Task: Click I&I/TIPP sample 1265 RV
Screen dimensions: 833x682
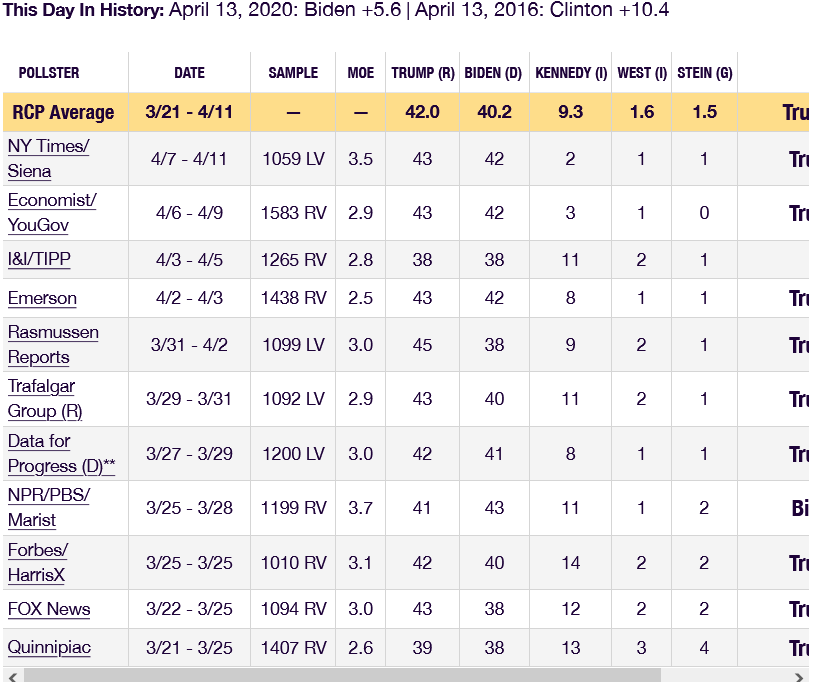Action: (x=293, y=260)
